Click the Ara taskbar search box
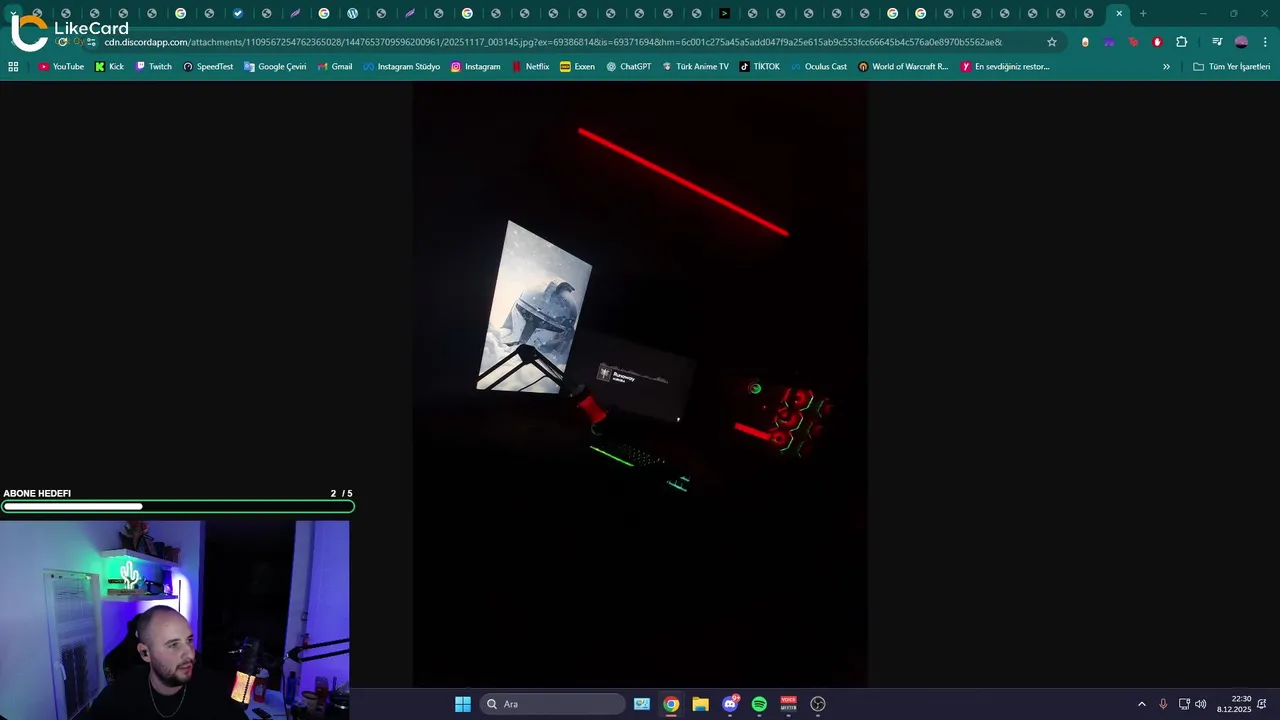The height and width of the screenshot is (720, 1280). 553,704
